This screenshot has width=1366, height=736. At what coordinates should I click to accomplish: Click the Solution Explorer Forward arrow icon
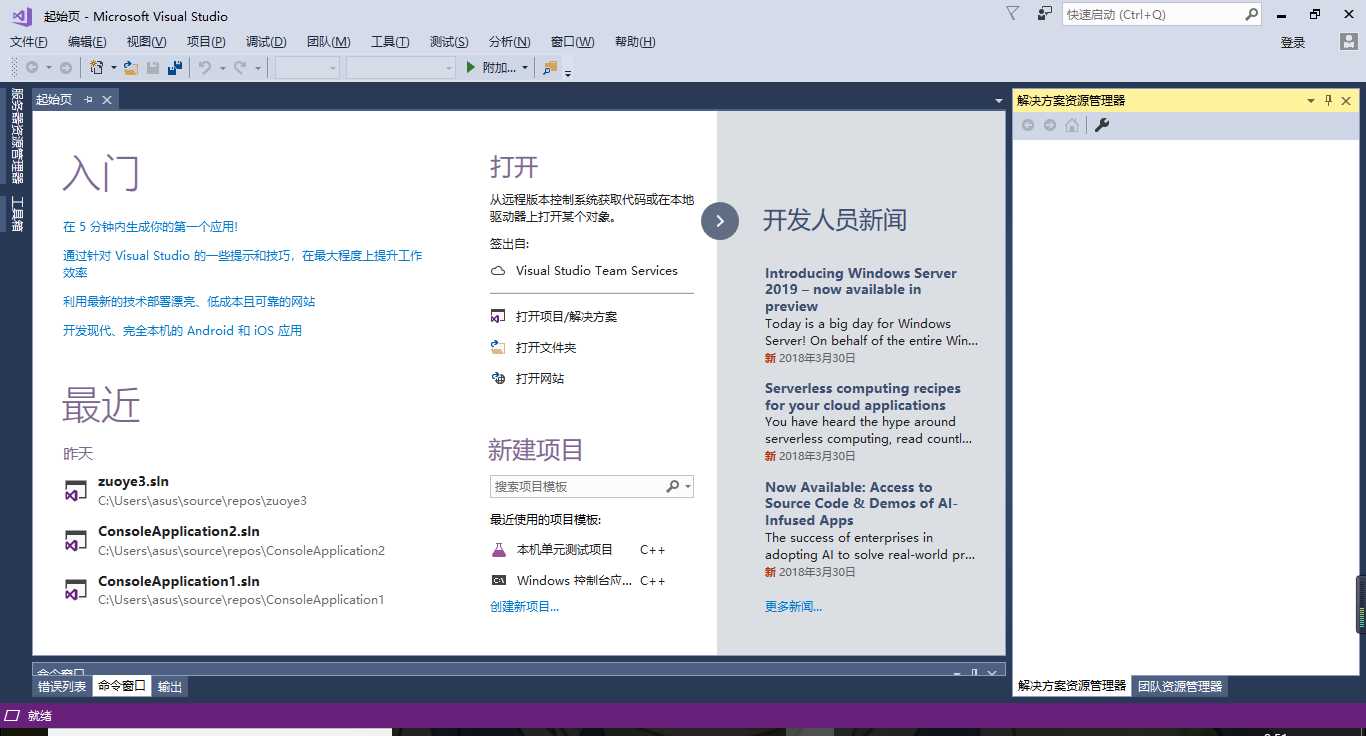1049,125
